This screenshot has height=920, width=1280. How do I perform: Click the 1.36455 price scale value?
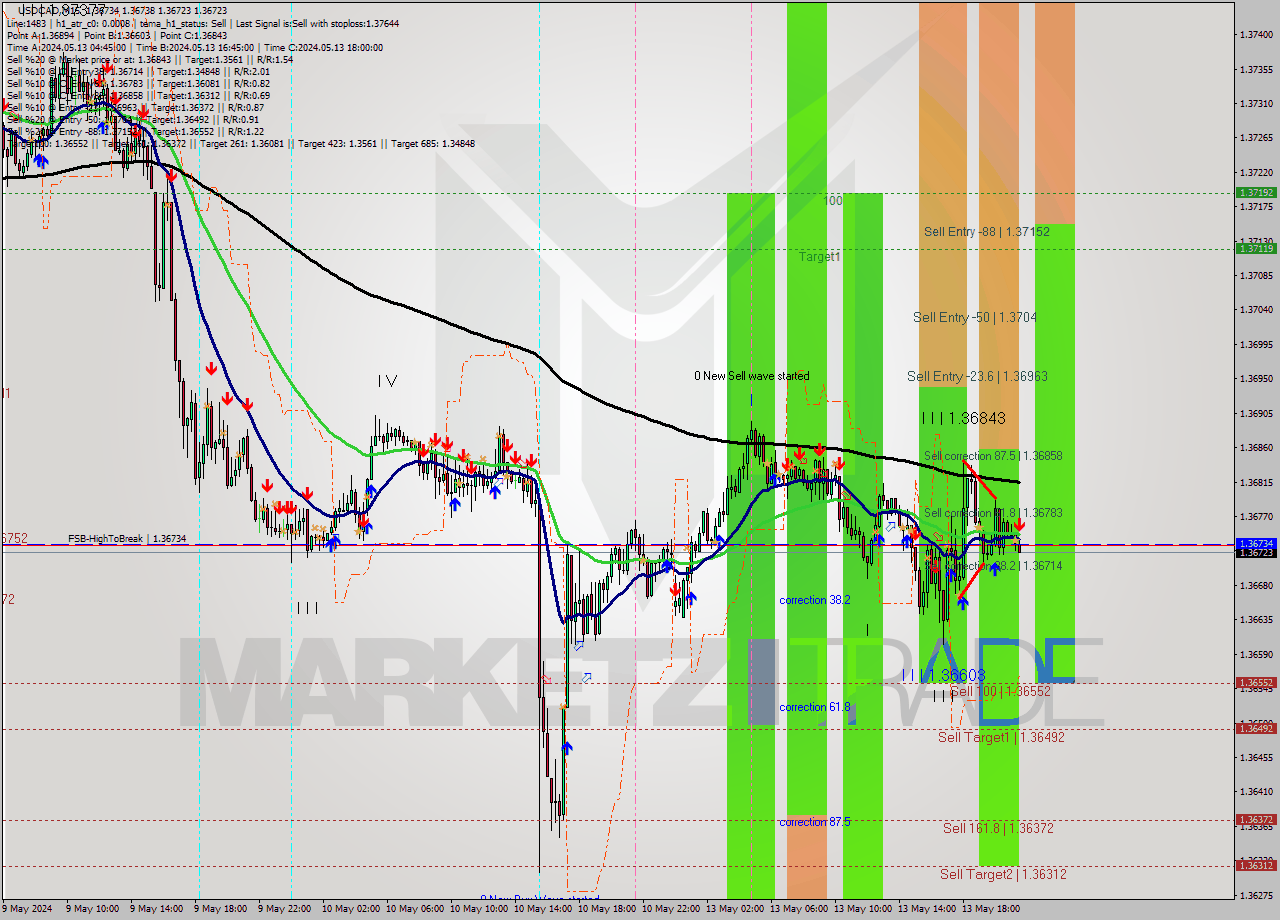coord(1256,757)
